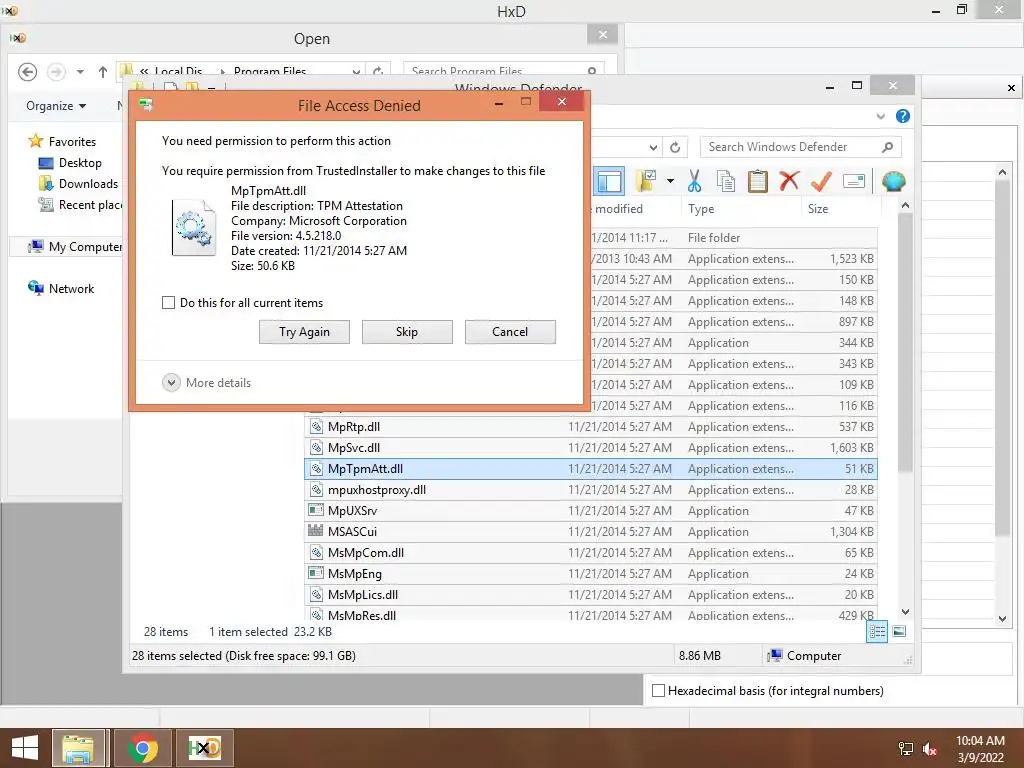
Task: Click the blue Help question mark icon
Action: pos(903,116)
